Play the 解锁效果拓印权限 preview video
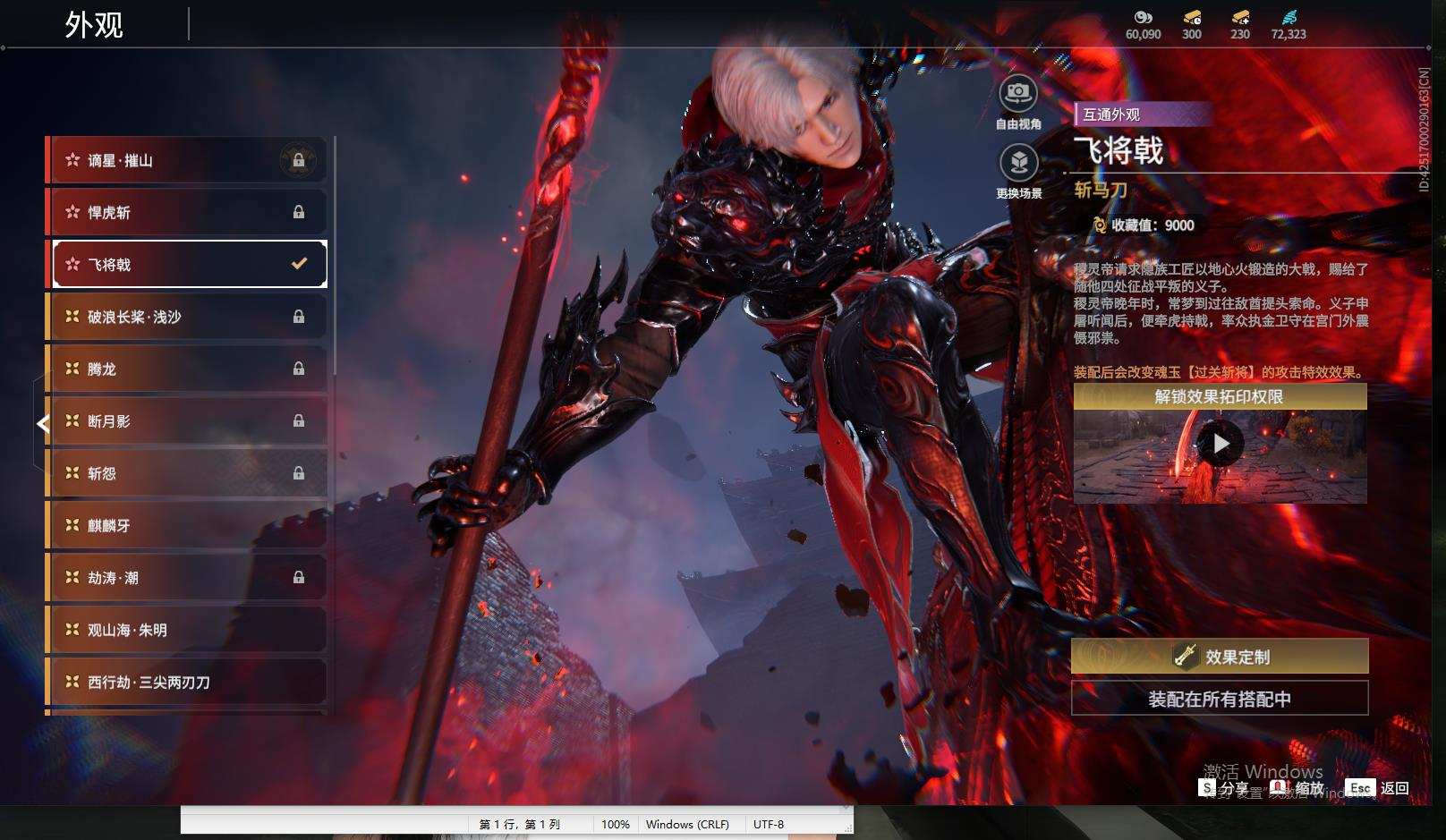 point(1221,444)
